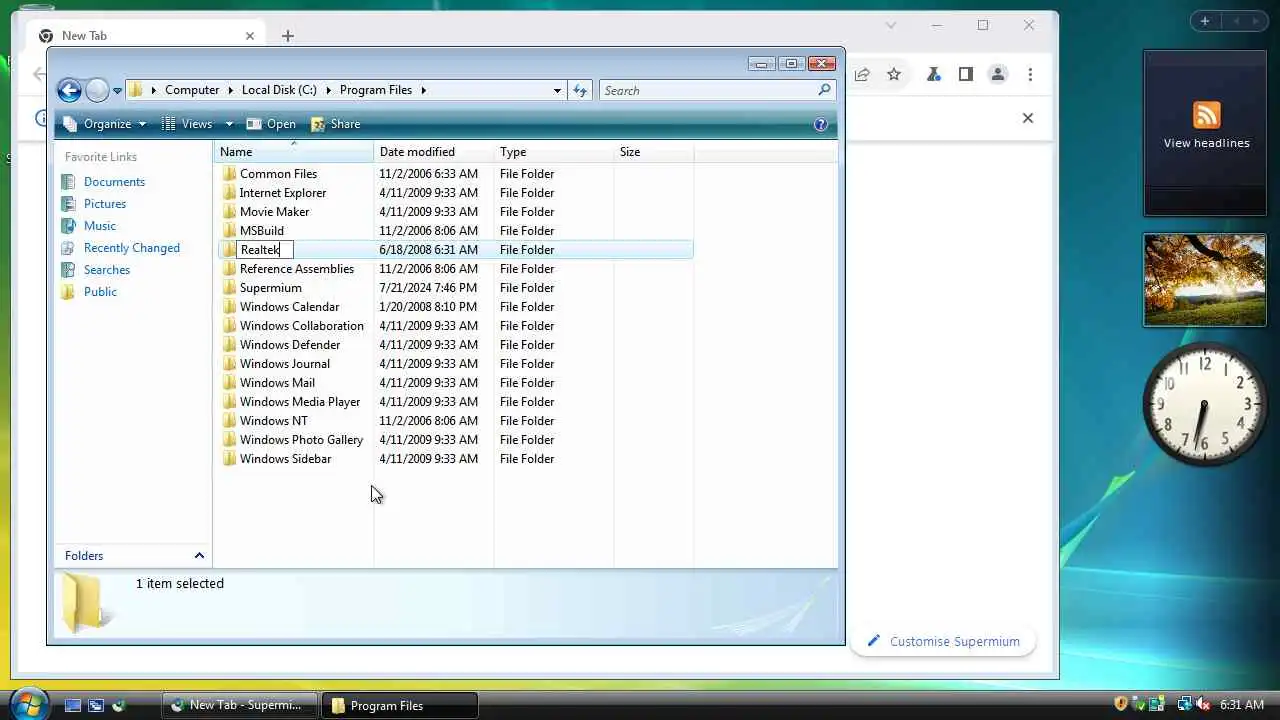1280x720 pixels.
Task: Click the Views toolbar button
Action: coord(188,124)
